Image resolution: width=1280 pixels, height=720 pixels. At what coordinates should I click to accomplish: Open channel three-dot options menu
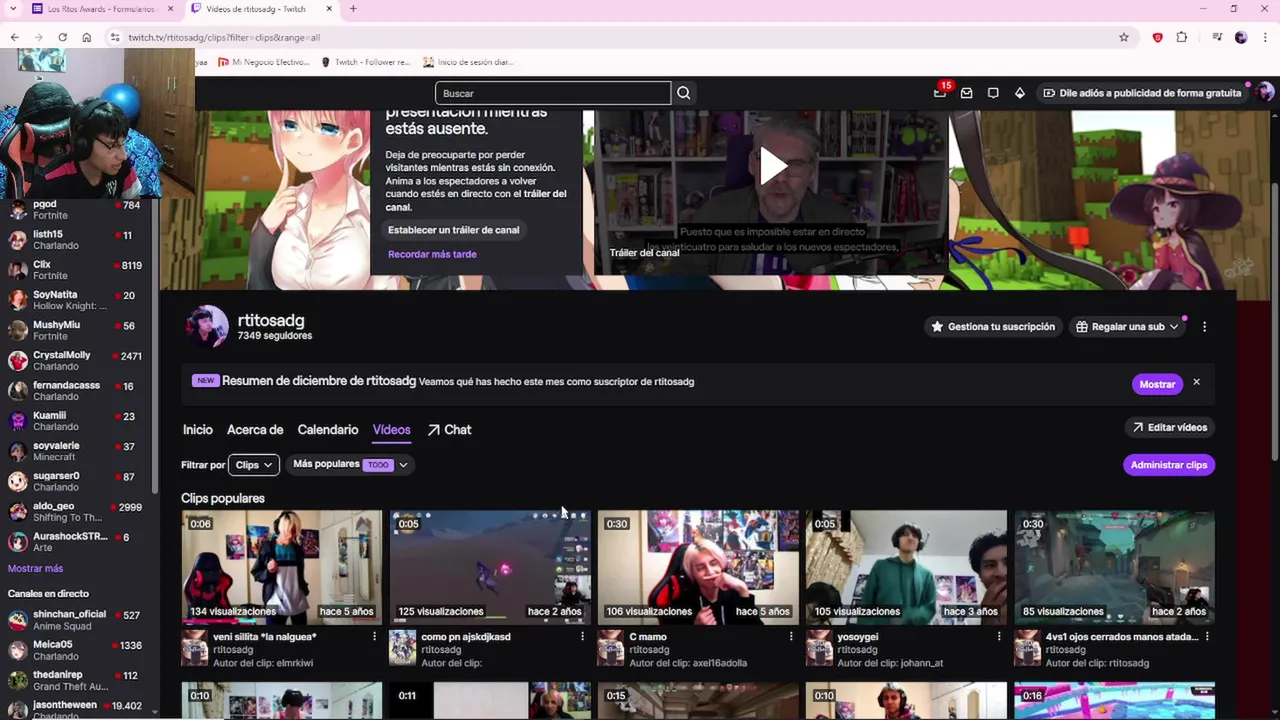pos(1204,327)
